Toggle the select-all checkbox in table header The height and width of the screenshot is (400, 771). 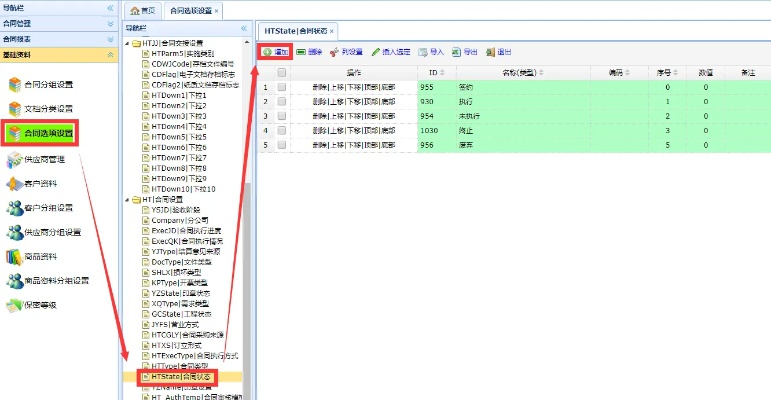point(282,73)
